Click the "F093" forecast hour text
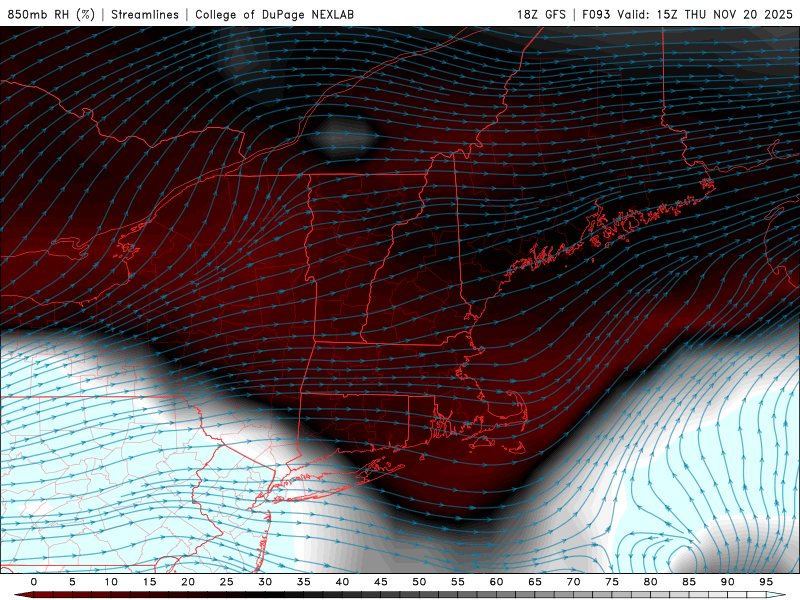This screenshot has height=600, width=800. tap(596, 14)
